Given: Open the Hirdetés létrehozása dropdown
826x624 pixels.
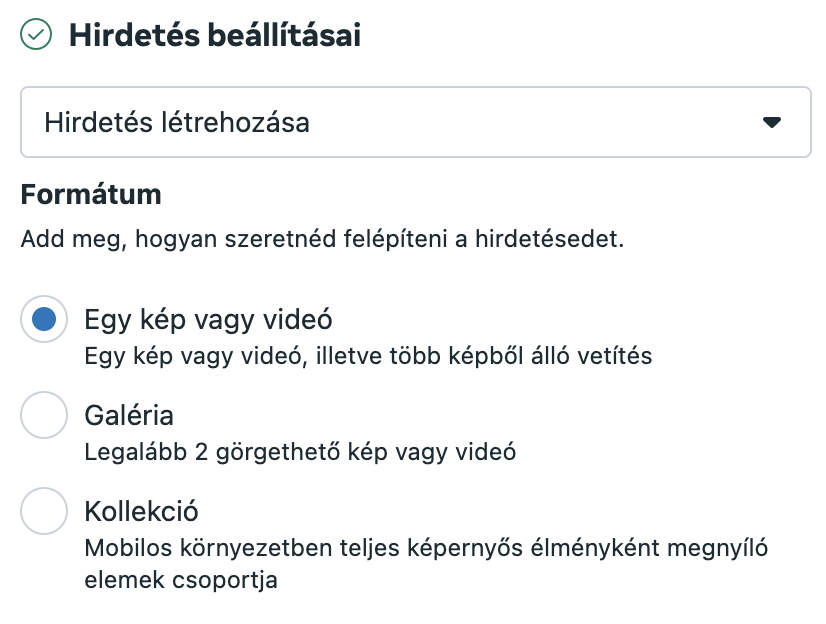Looking at the screenshot, I should coord(416,122).
